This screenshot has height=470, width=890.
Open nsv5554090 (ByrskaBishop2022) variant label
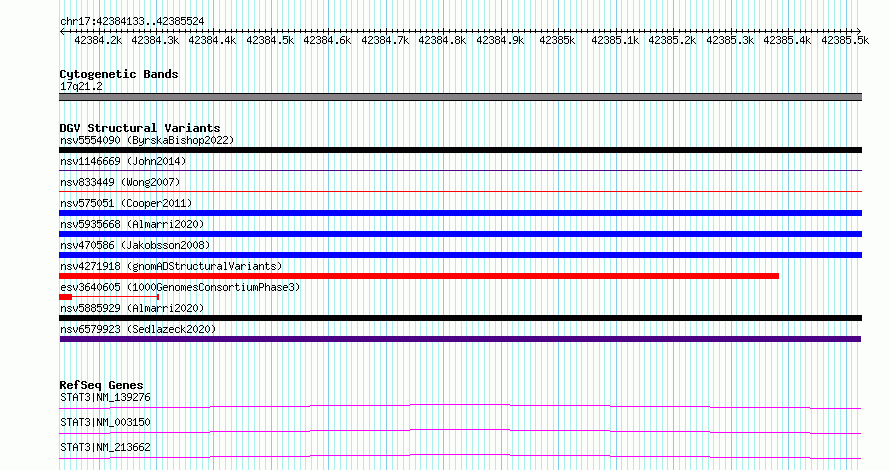coord(147,140)
